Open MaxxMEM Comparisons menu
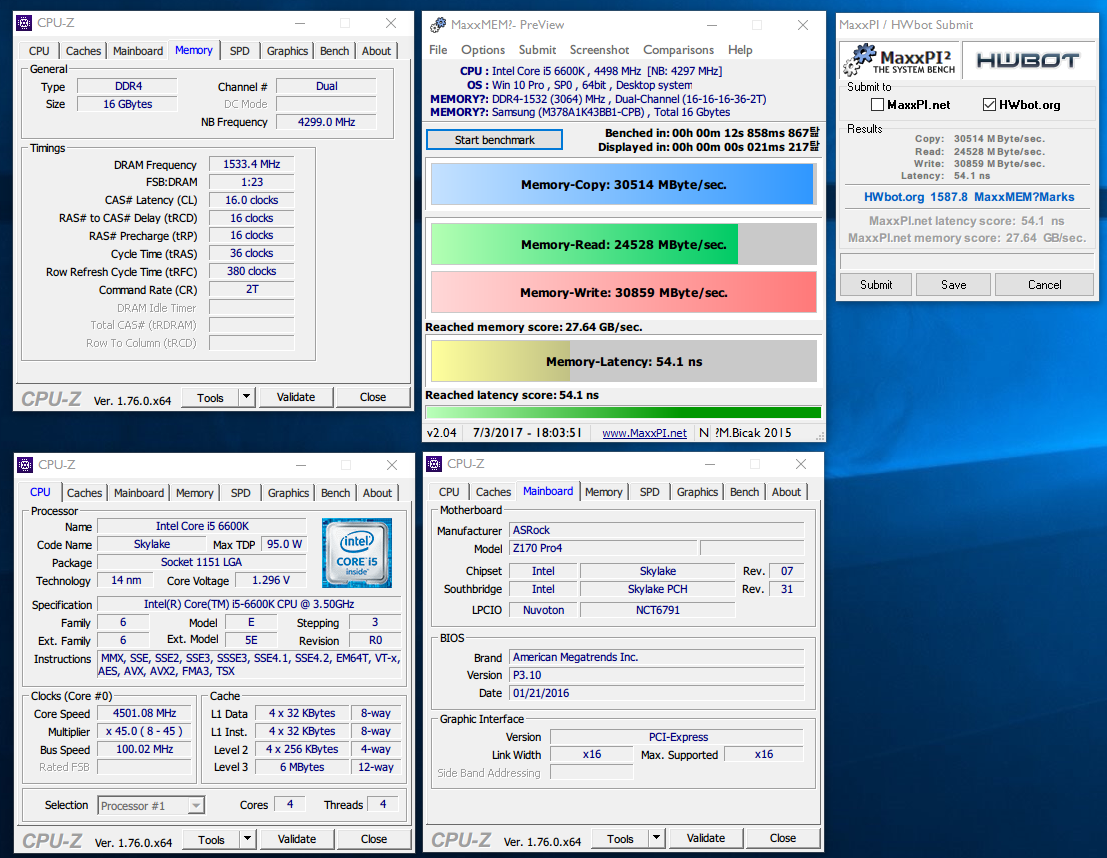Viewport: 1107px width, 858px height. (678, 49)
